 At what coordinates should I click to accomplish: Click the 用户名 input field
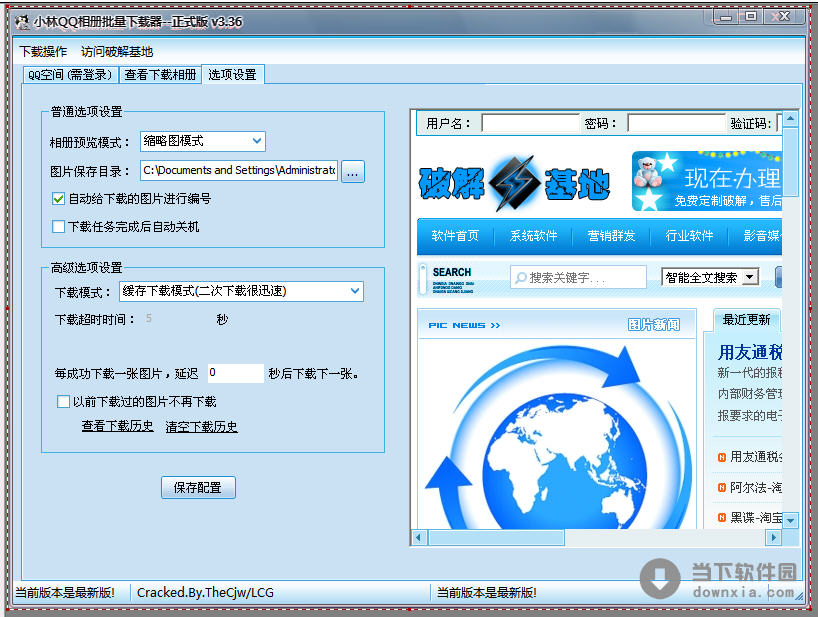click(x=530, y=124)
